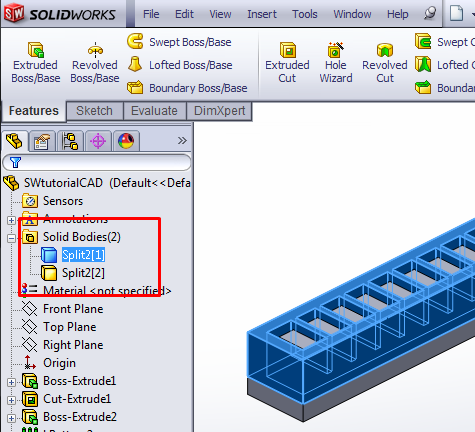Click the Lofted Cut icon

point(423,65)
